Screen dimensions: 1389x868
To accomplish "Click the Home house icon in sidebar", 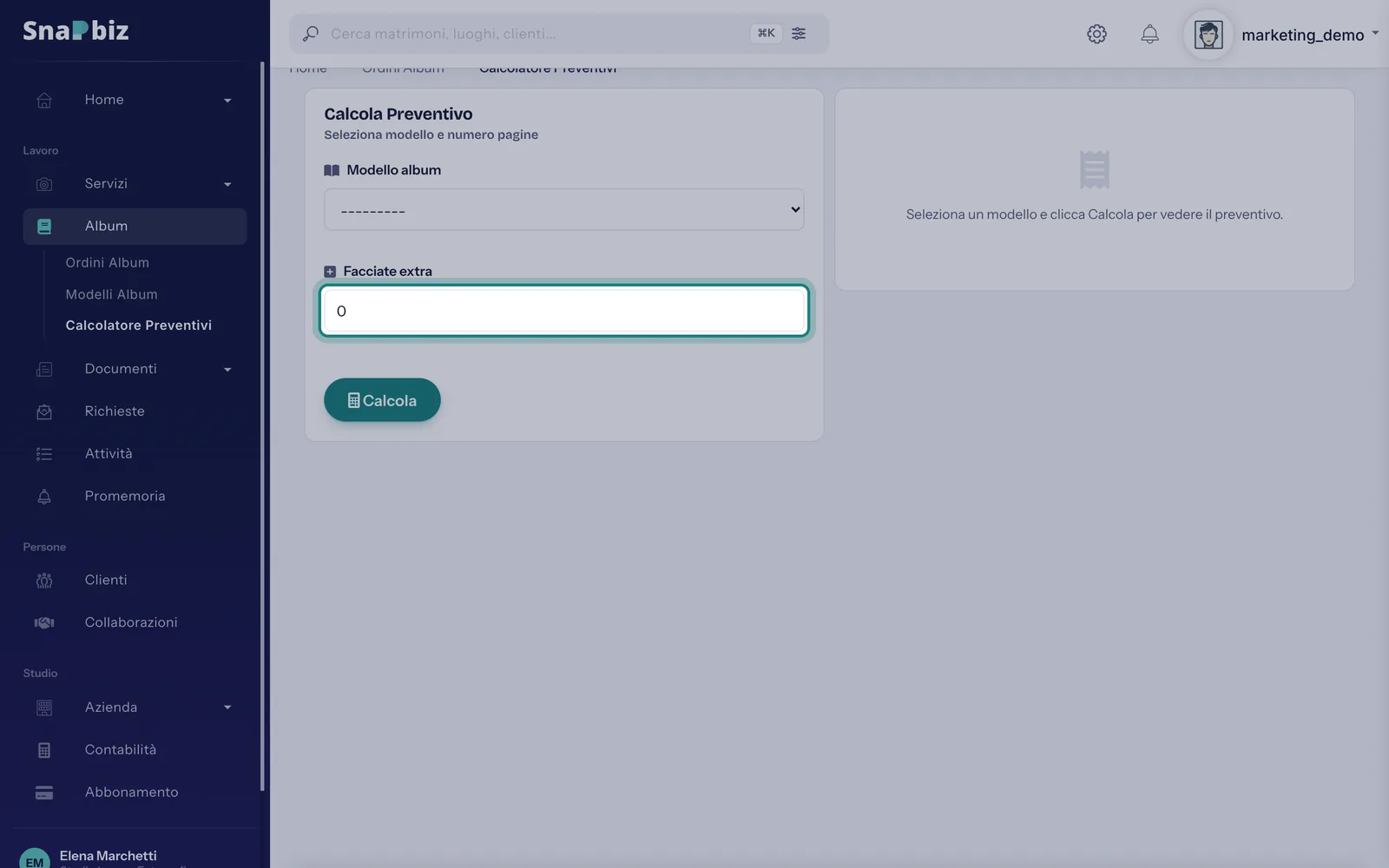I will 44,100.
